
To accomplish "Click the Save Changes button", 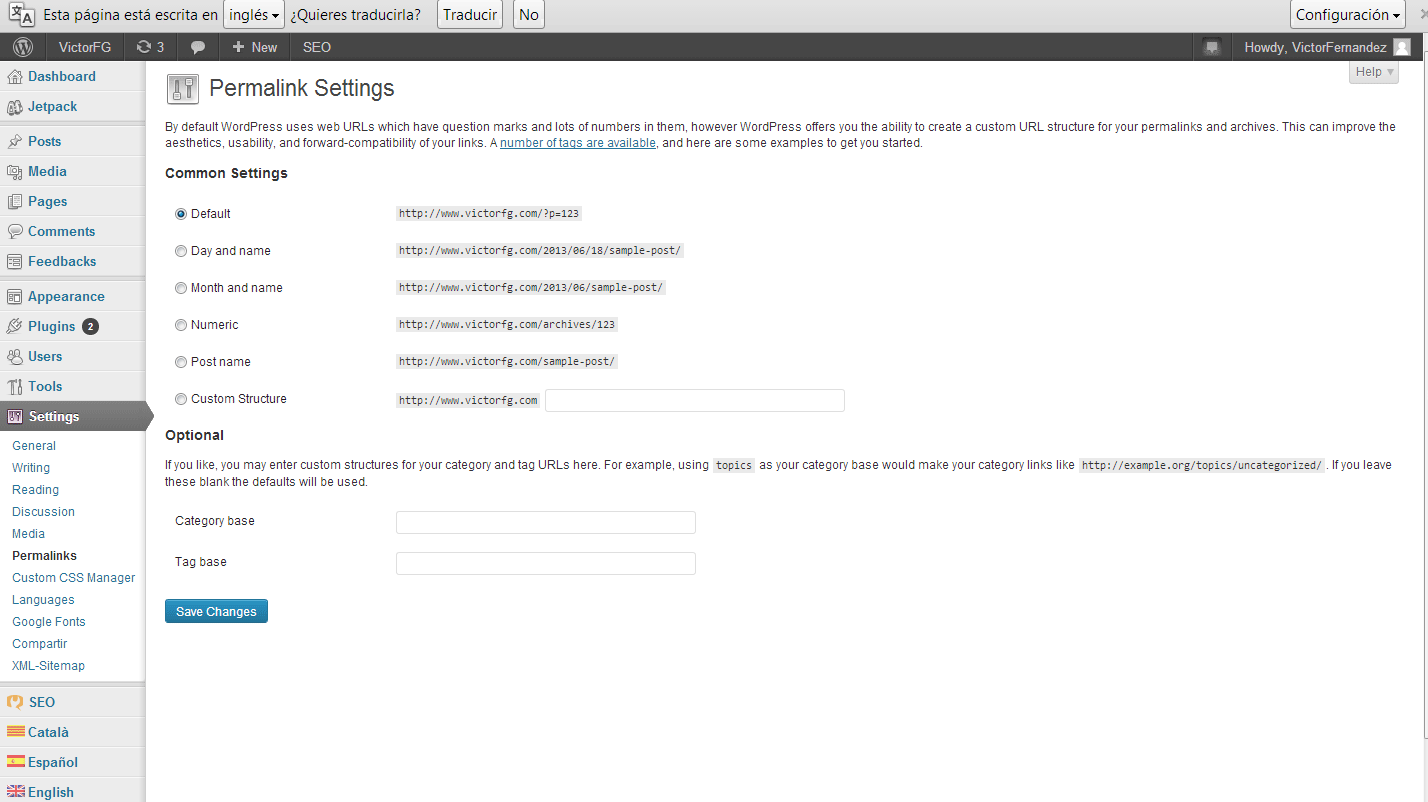I will (x=216, y=611).
